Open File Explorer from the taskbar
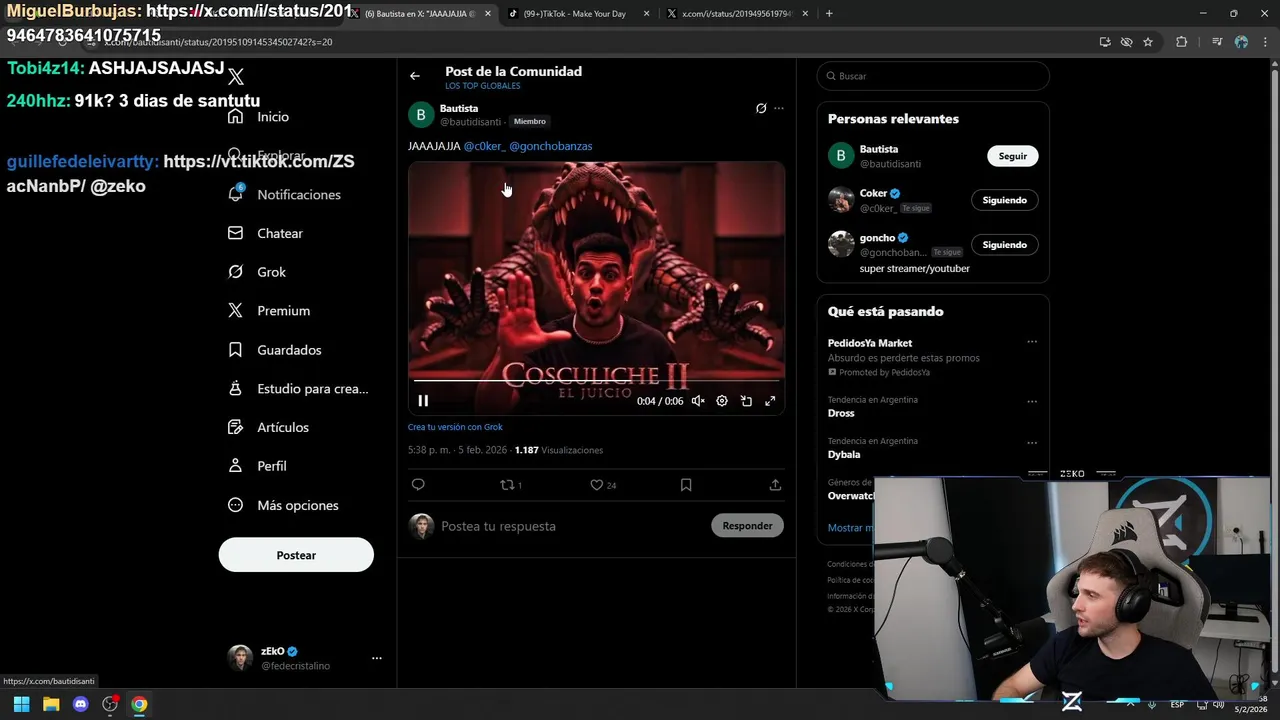The height and width of the screenshot is (720, 1280). click(x=51, y=704)
